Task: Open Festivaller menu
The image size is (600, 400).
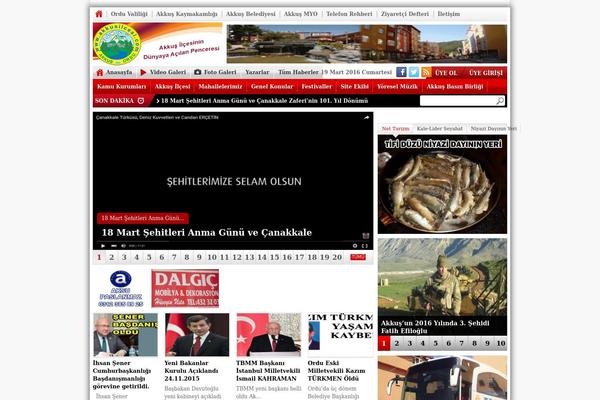Action: click(316, 87)
